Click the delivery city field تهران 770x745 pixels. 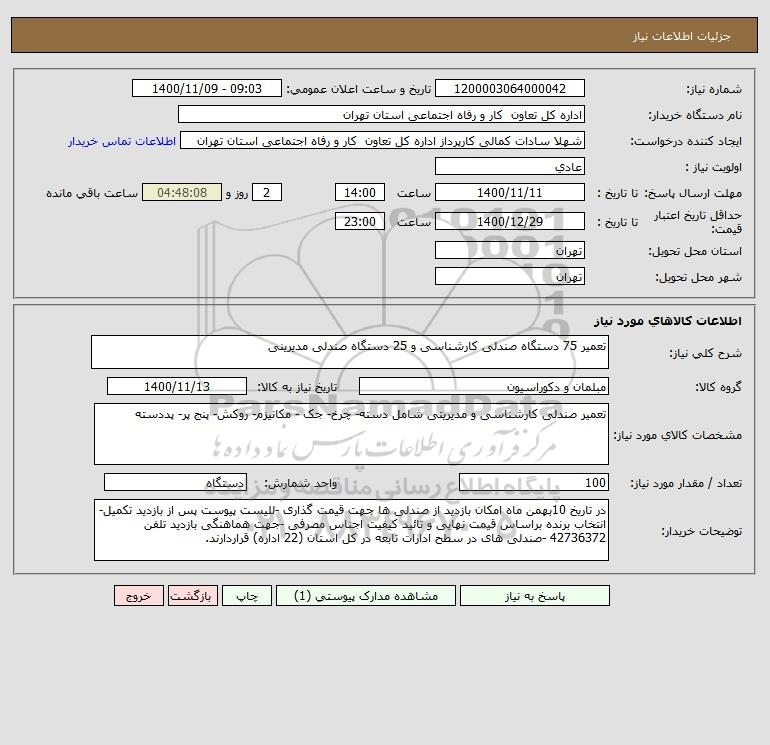(x=510, y=276)
